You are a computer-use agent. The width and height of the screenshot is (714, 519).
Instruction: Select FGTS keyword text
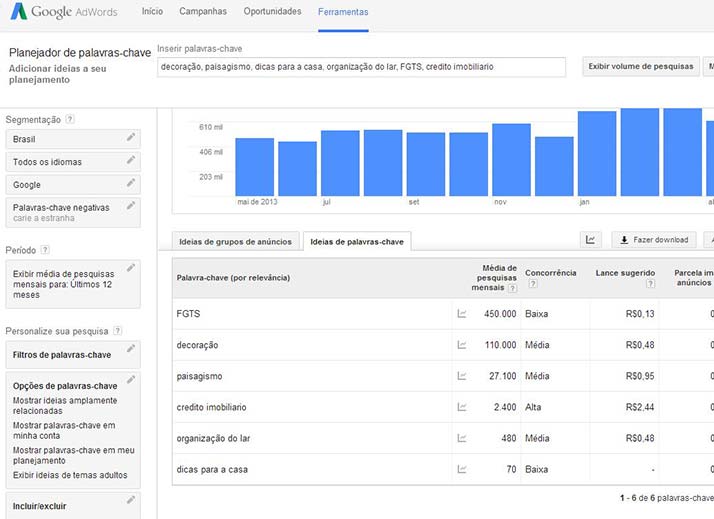coord(188,314)
